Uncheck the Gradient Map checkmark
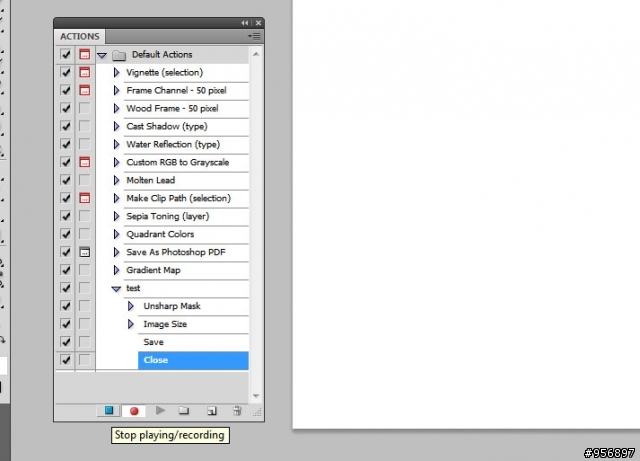This screenshot has width=640, height=461. click(x=65, y=270)
